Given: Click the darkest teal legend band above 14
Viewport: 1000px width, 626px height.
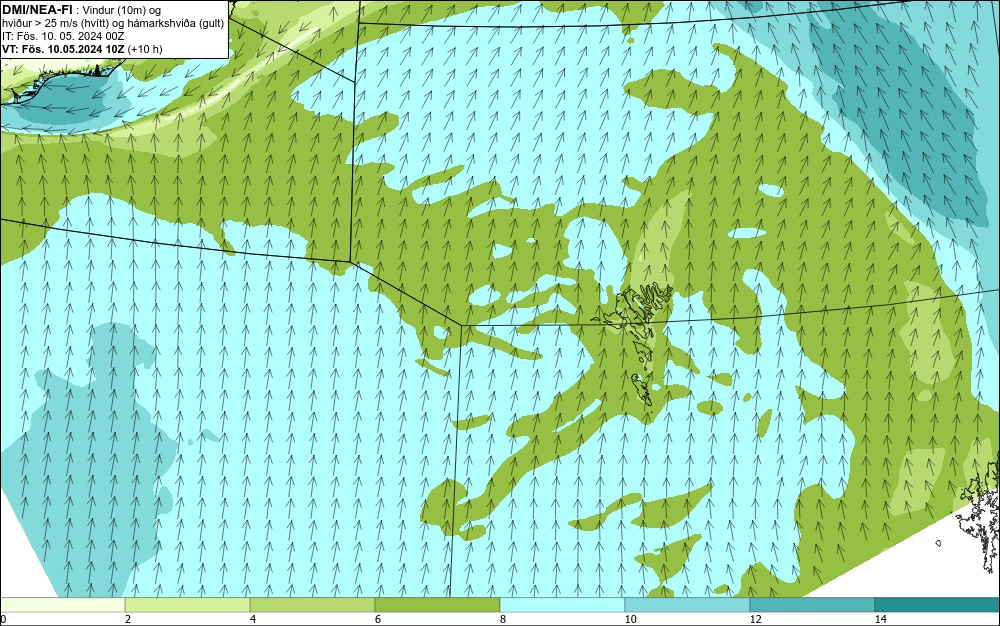Looking at the screenshot, I should pos(938,605).
